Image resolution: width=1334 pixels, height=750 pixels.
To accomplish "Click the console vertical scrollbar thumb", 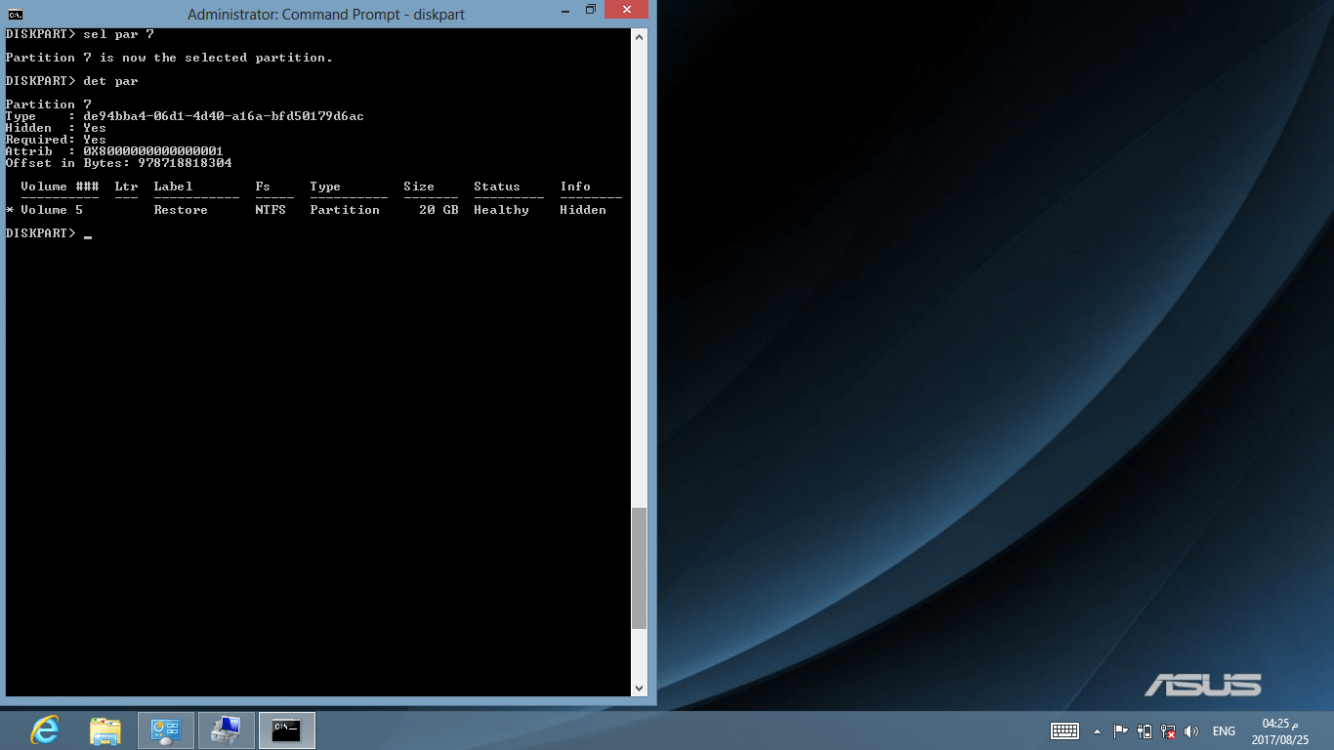I will (639, 568).
